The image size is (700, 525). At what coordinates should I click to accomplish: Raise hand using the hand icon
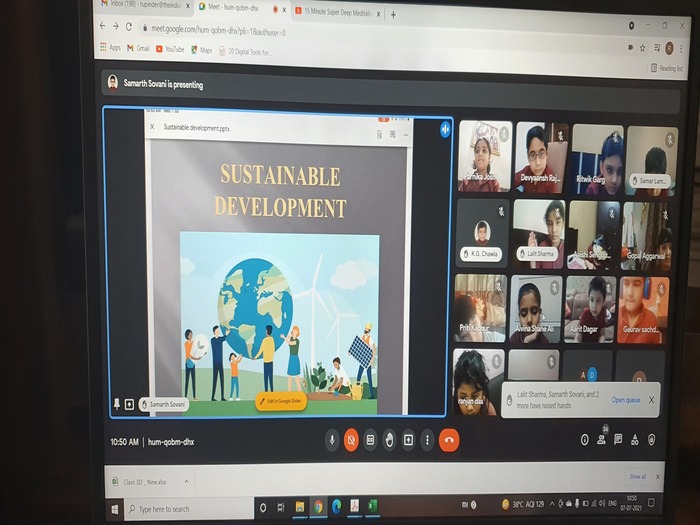pos(389,440)
